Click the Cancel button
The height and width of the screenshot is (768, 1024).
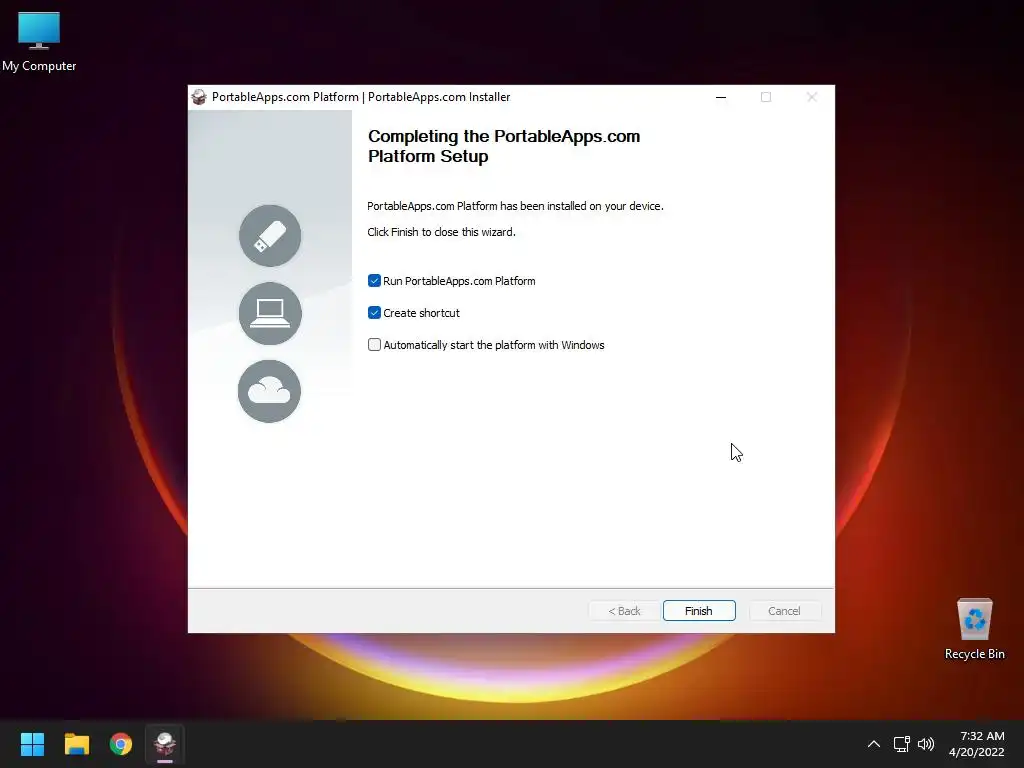[x=784, y=611]
